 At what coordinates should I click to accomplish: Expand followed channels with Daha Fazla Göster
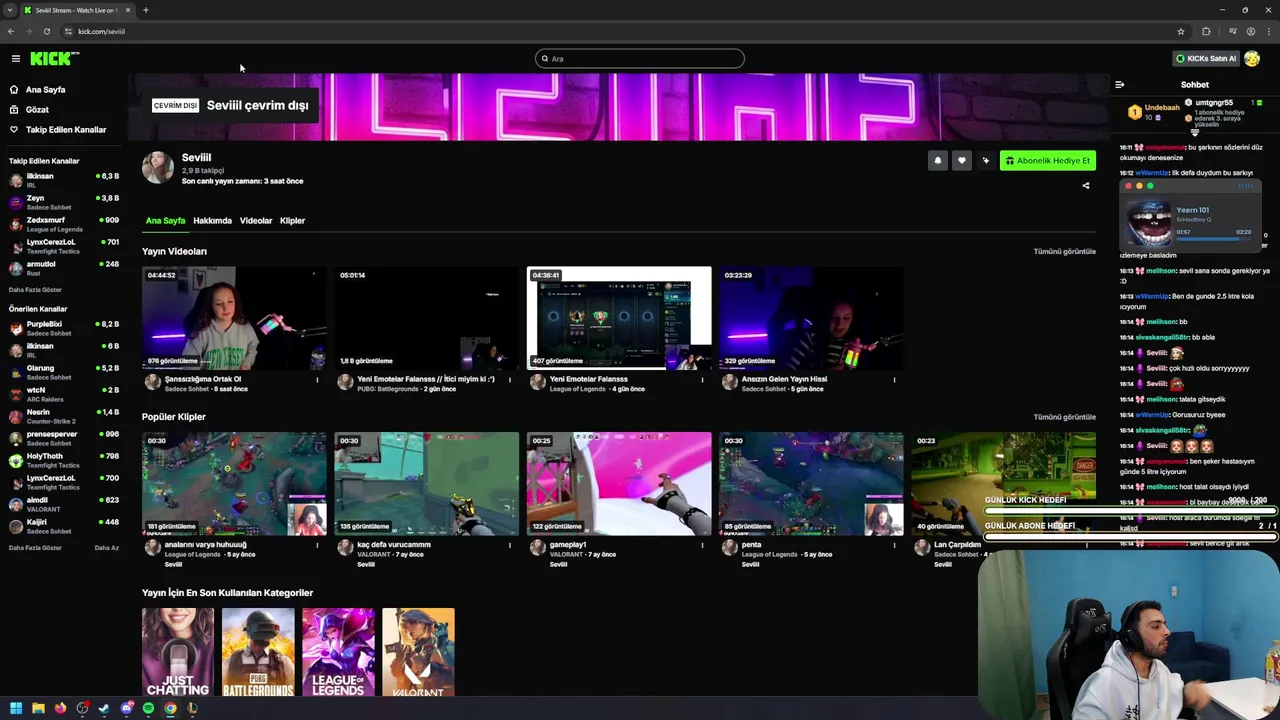(x=35, y=290)
